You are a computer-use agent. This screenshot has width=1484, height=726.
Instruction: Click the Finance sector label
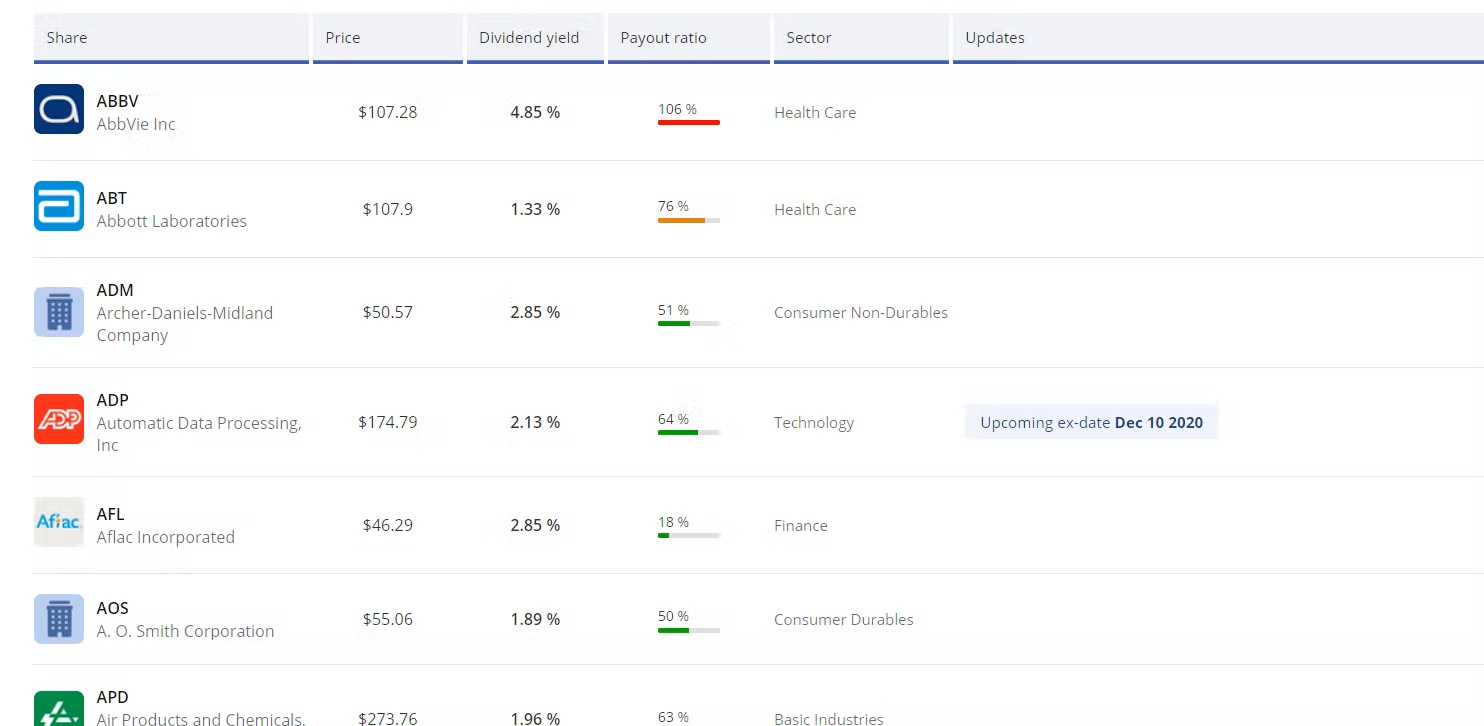(801, 525)
